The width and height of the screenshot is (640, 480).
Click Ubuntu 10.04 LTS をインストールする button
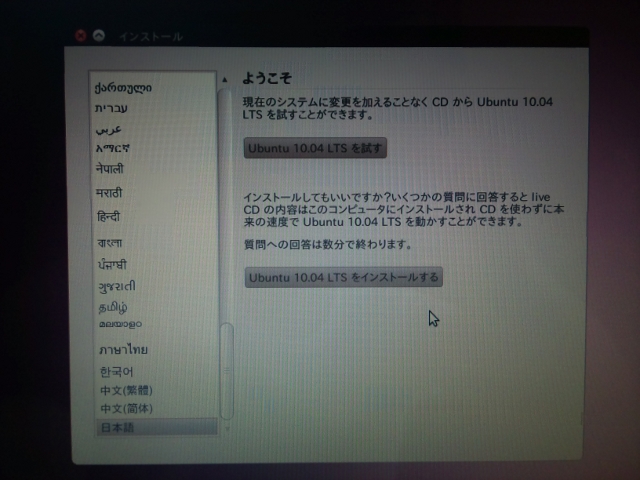coord(344,278)
